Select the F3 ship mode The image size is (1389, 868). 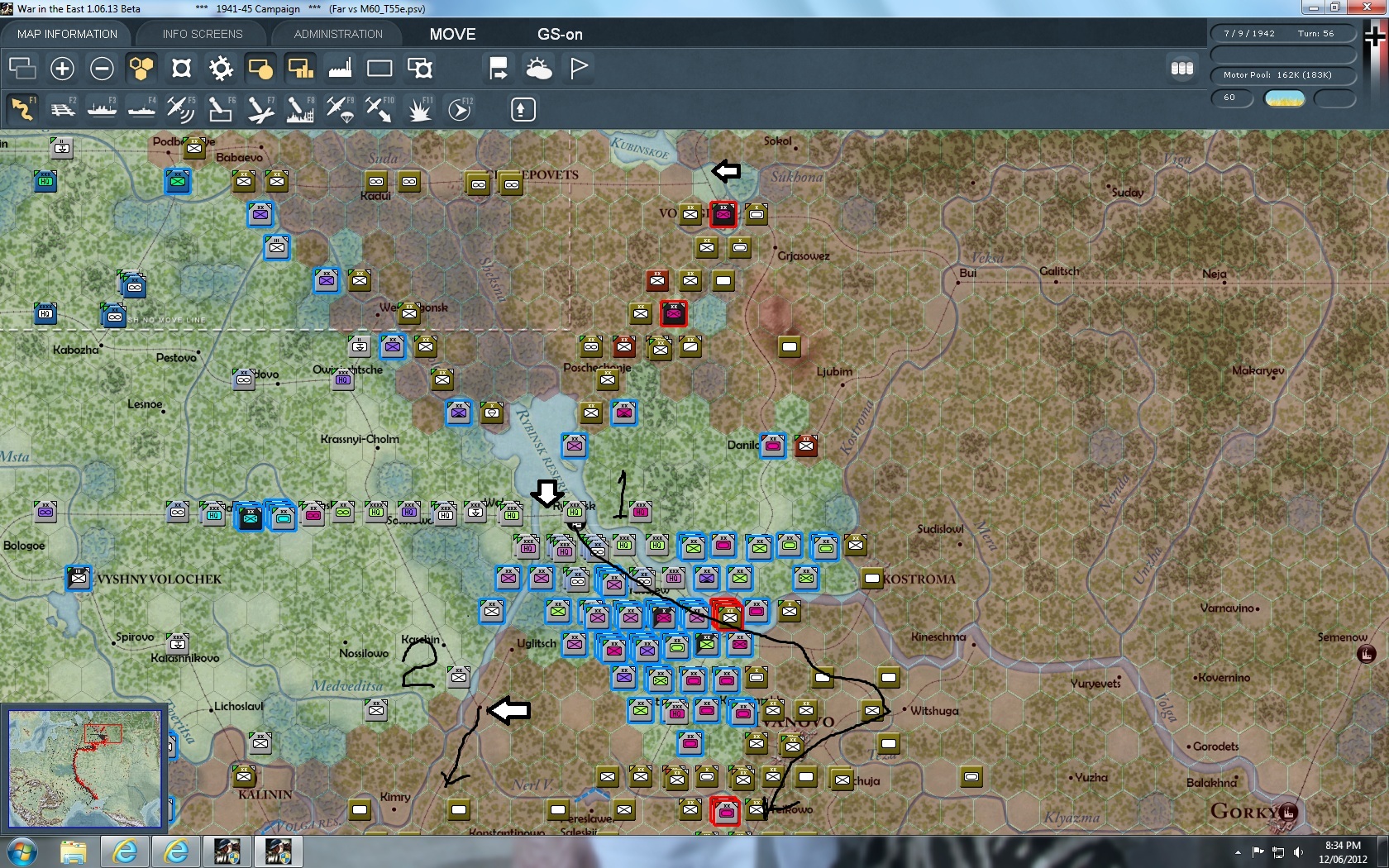(102, 109)
